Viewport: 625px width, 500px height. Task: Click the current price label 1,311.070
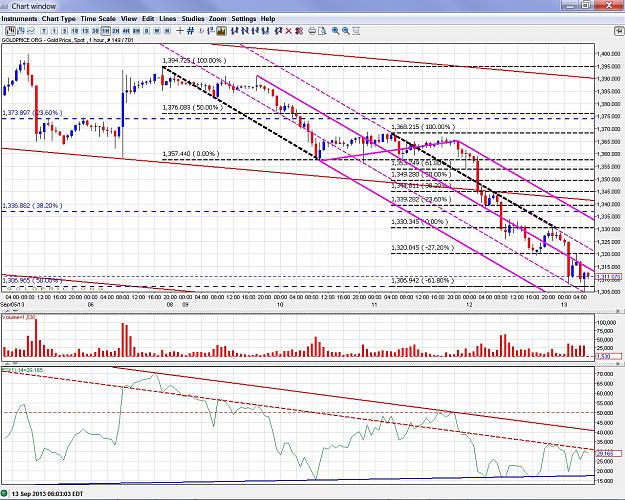[608, 276]
